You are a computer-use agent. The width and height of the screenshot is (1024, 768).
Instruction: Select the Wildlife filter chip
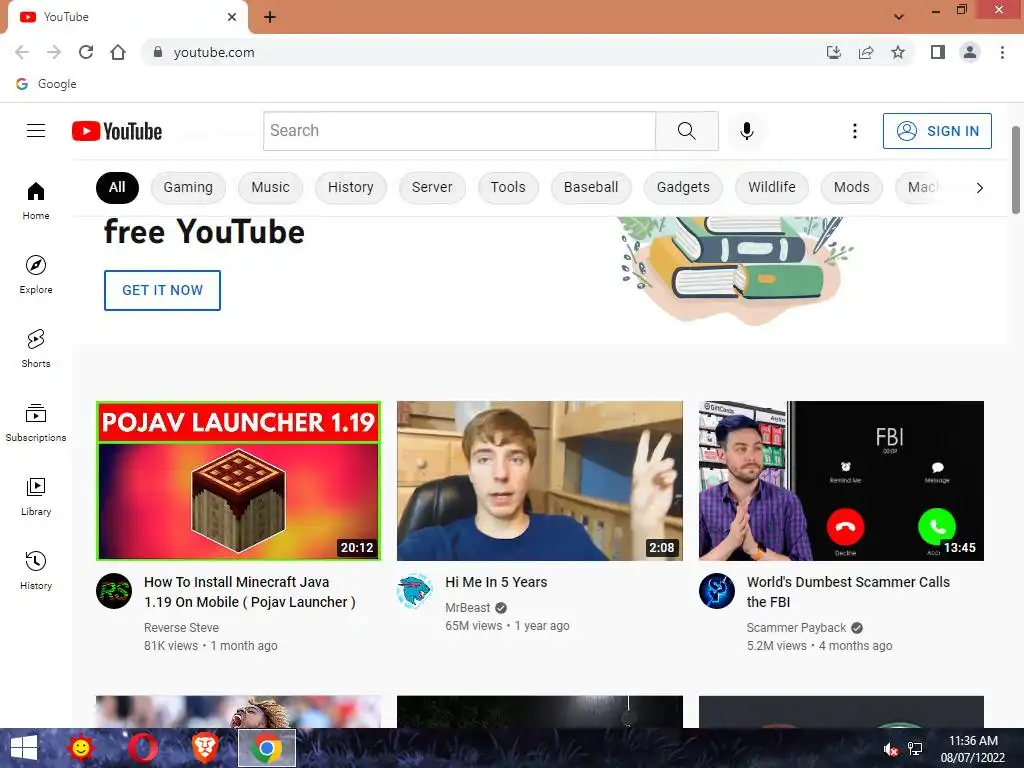pyautogui.click(x=772, y=187)
